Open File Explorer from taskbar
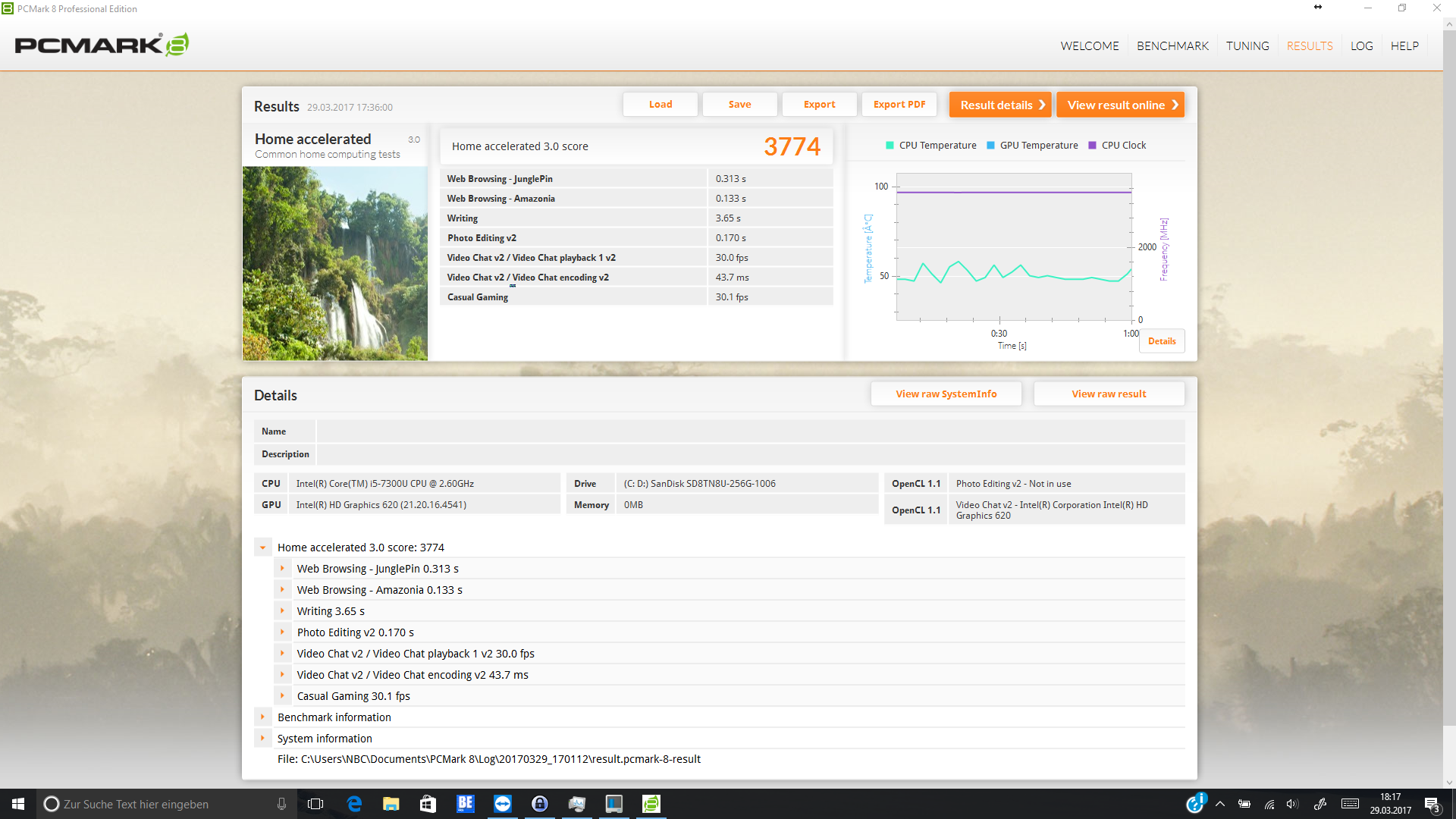The height and width of the screenshot is (819, 1456). [x=391, y=804]
